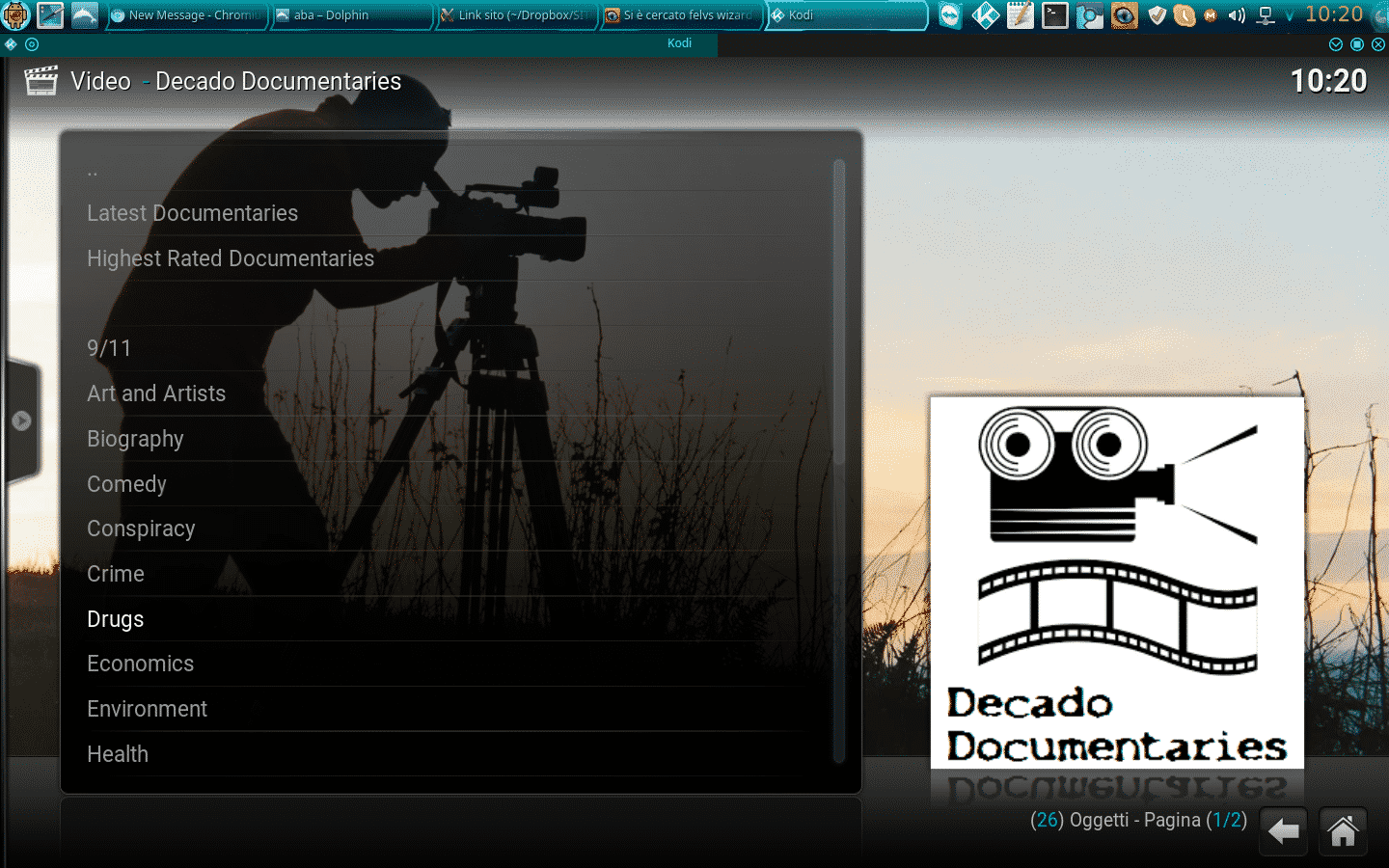Click the Kodi back arrow button
The height and width of the screenshot is (868, 1389).
coord(1283,831)
